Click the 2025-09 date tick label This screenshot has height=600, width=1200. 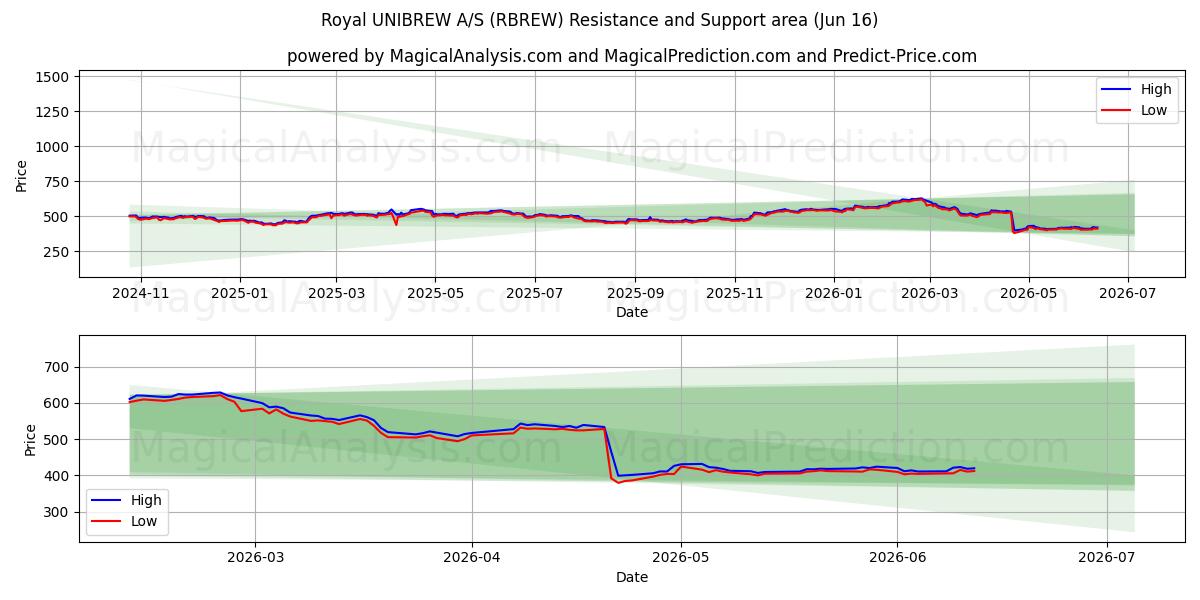[635, 292]
